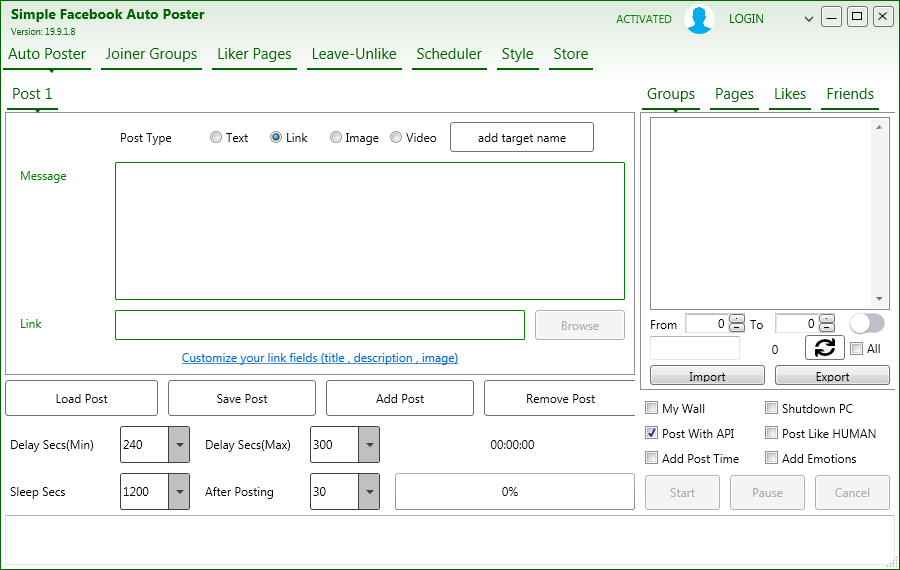Screen dimensions: 900x570
Task: Click the ACTIVATED status label
Action: point(643,19)
